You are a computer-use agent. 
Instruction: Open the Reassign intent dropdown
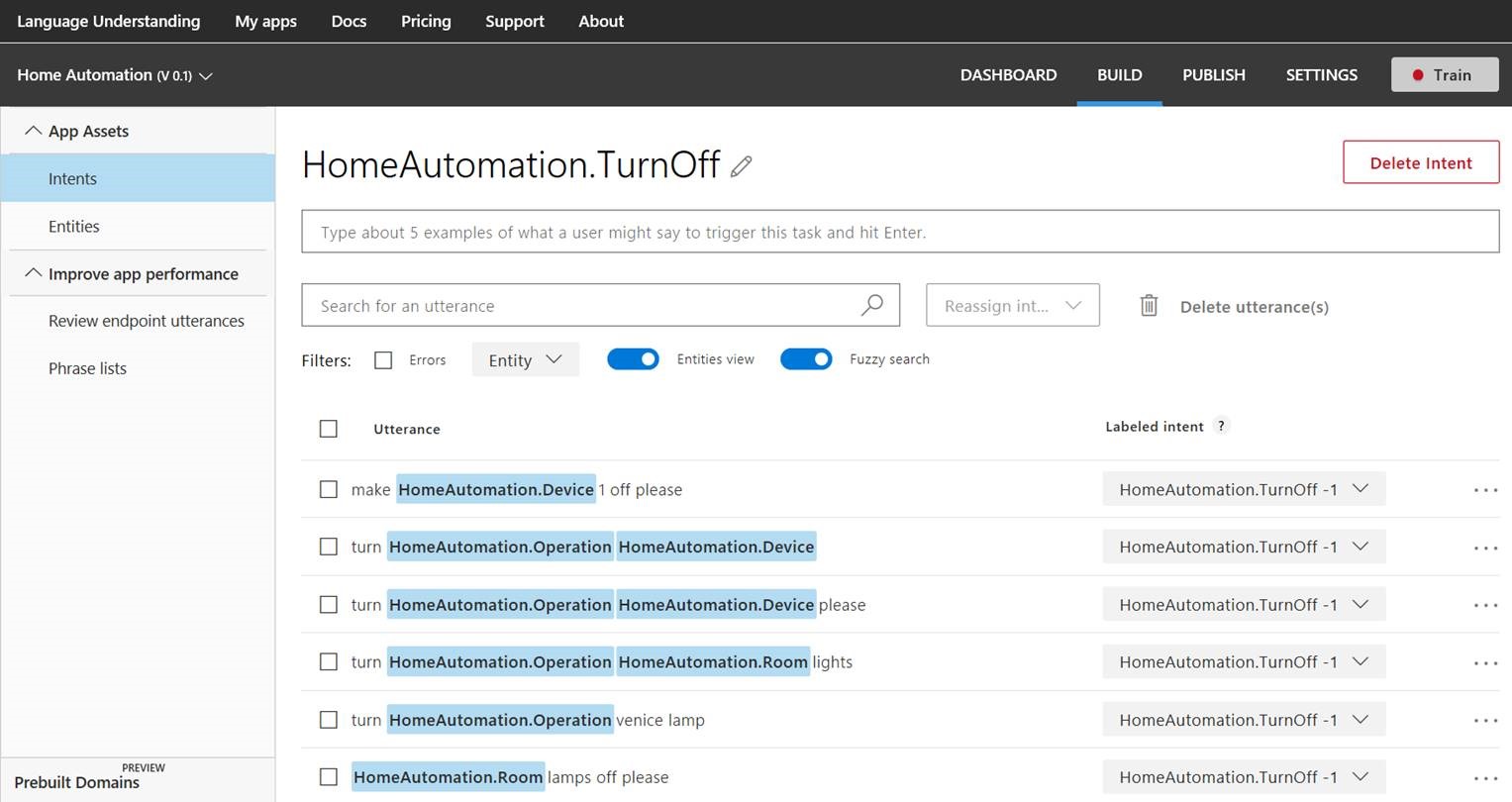[1013, 305]
